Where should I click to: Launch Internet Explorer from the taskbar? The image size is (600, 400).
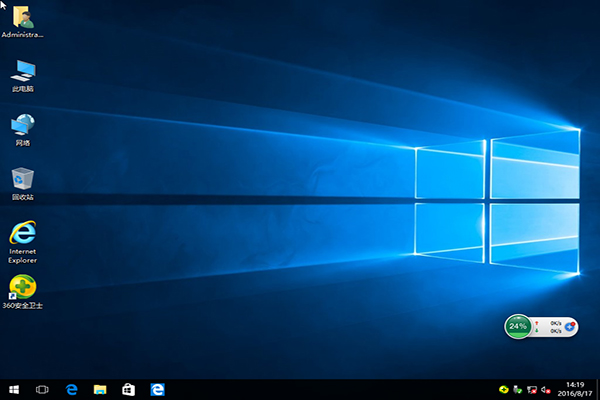click(157, 388)
